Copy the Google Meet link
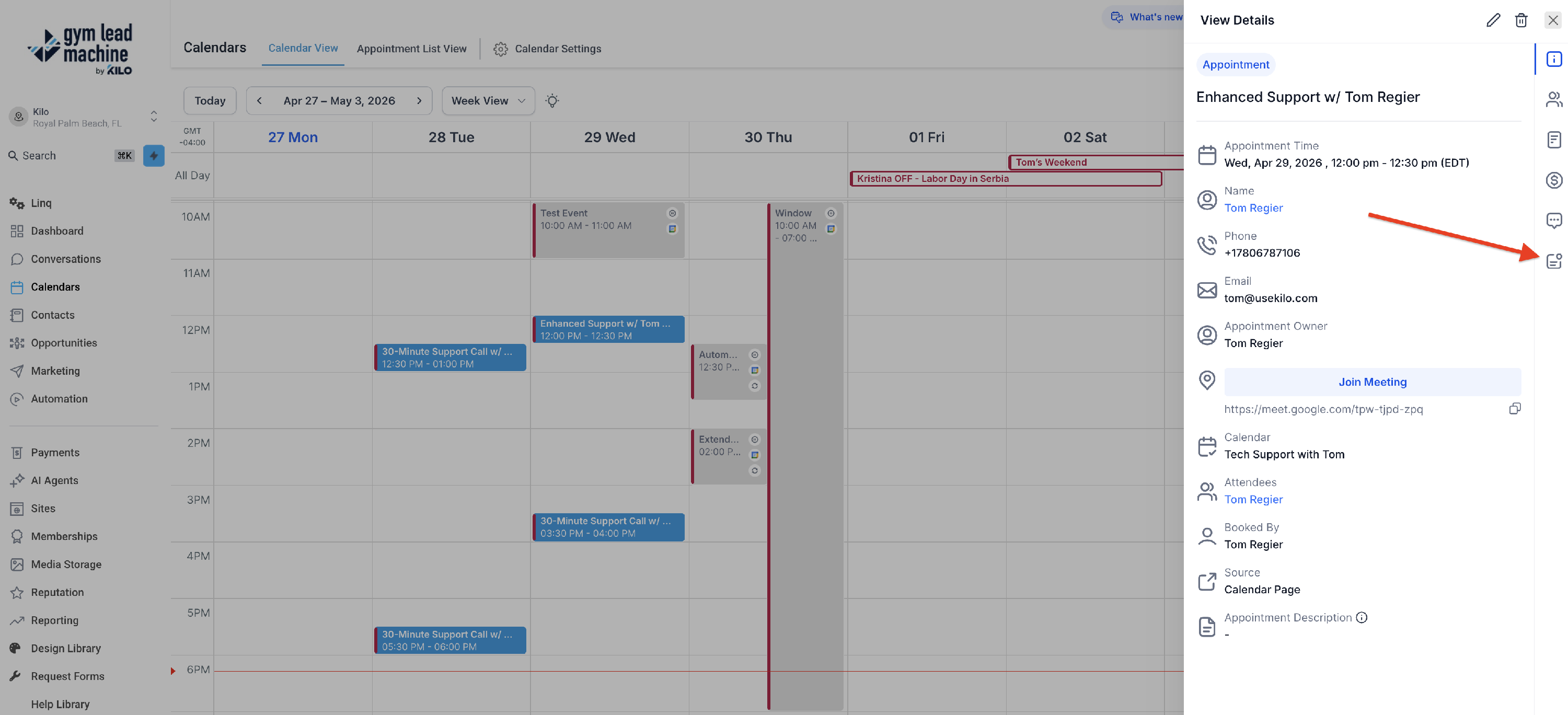Image resolution: width=1568 pixels, height=715 pixels. tap(1515, 409)
